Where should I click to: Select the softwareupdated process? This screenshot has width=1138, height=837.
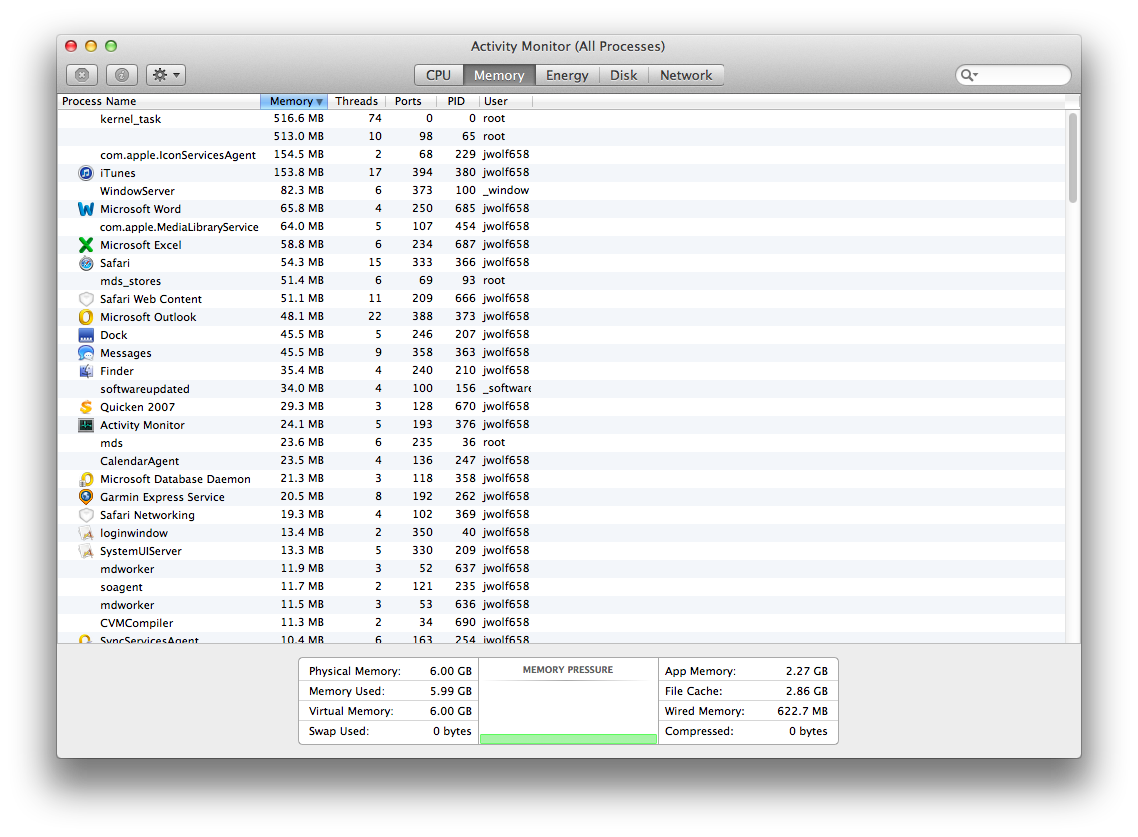coord(144,389)
